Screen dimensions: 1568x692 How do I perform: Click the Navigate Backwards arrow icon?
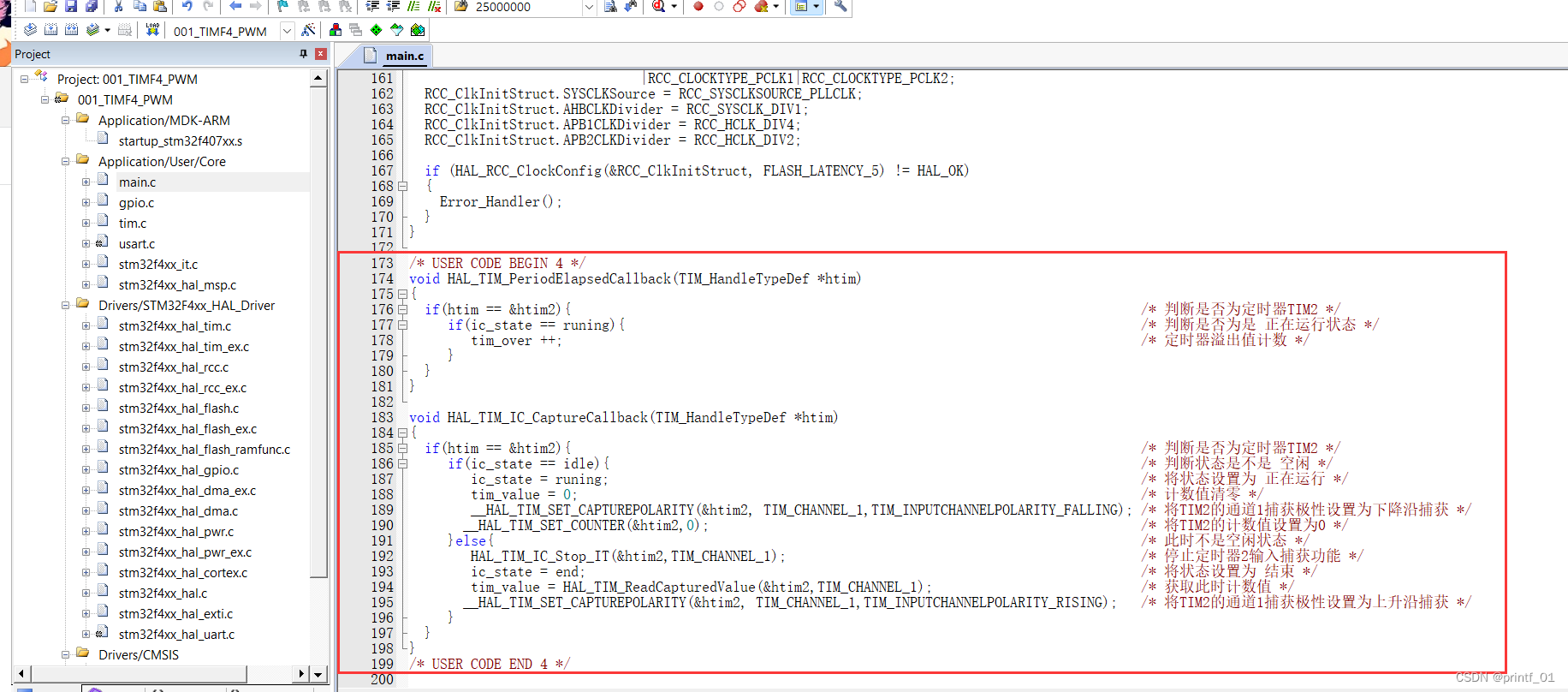click(x=235, y=6)
